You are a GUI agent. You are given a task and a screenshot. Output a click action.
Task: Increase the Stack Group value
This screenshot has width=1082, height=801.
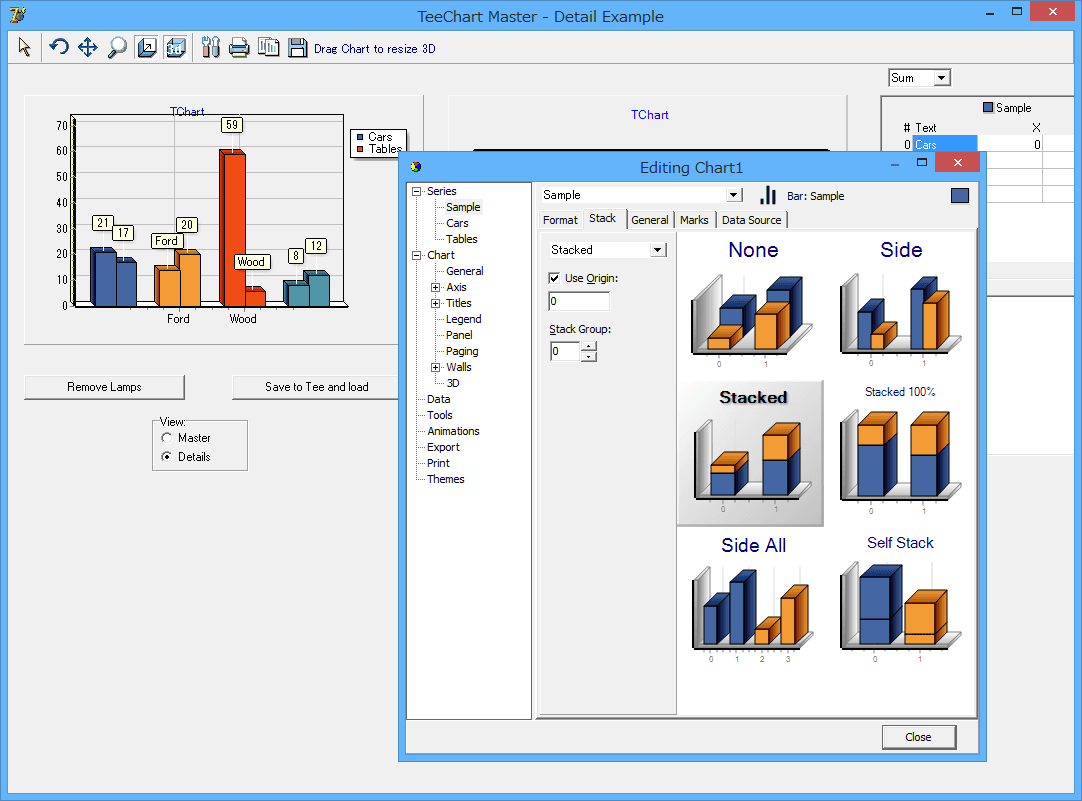[589, 346]
